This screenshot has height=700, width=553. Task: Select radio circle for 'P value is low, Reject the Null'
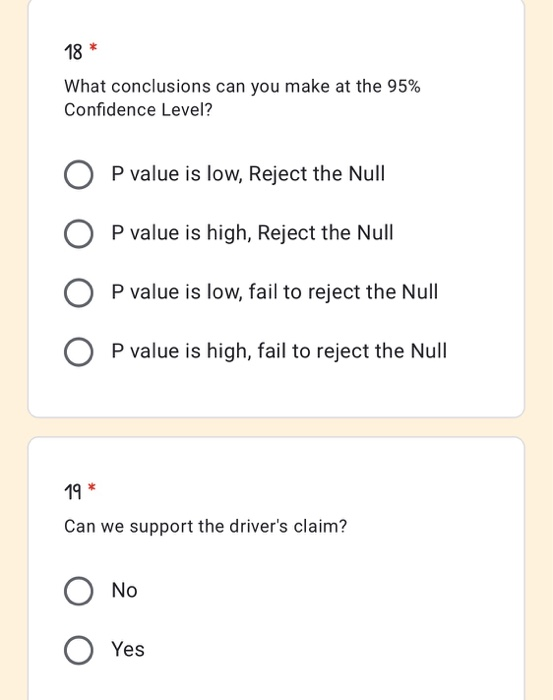pyautogui.click(x=79, y=174)
